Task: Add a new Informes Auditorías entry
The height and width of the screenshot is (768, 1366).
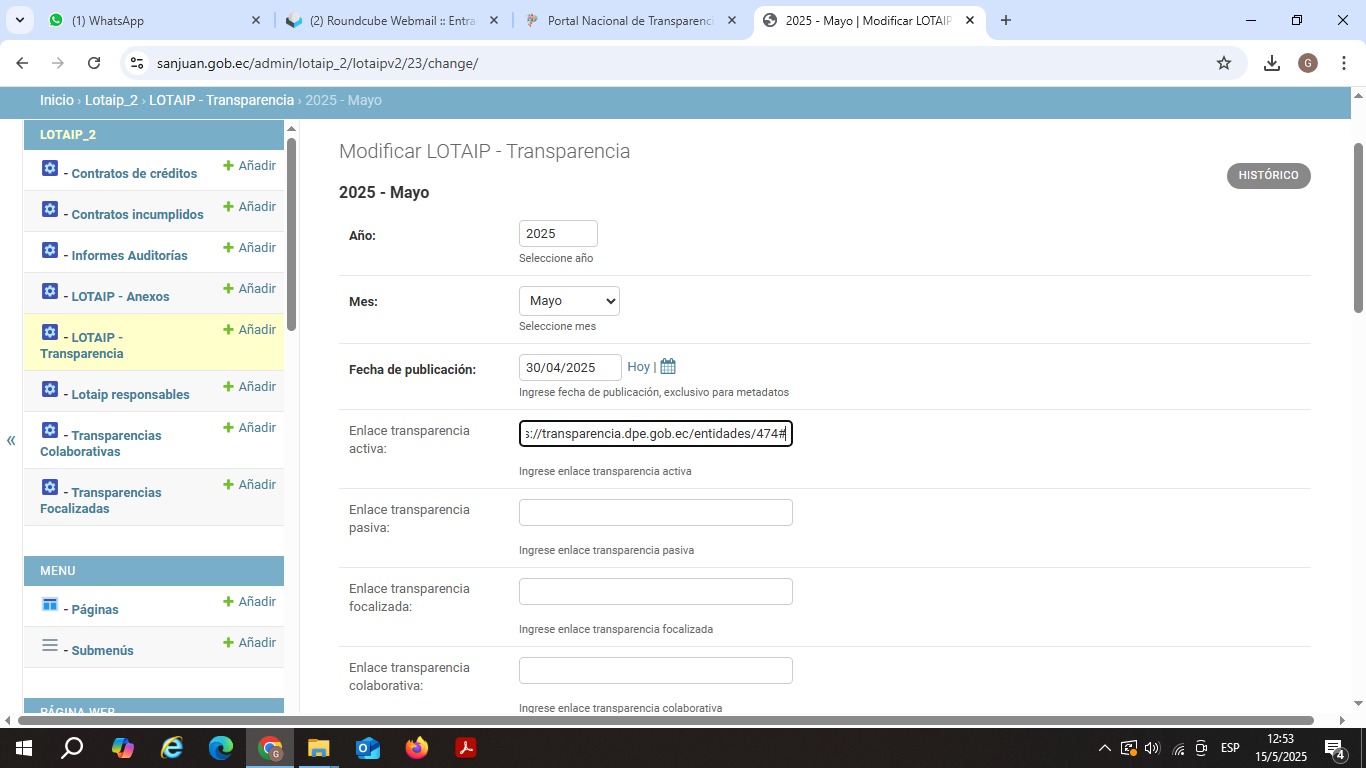Action: tap(249, 248)
